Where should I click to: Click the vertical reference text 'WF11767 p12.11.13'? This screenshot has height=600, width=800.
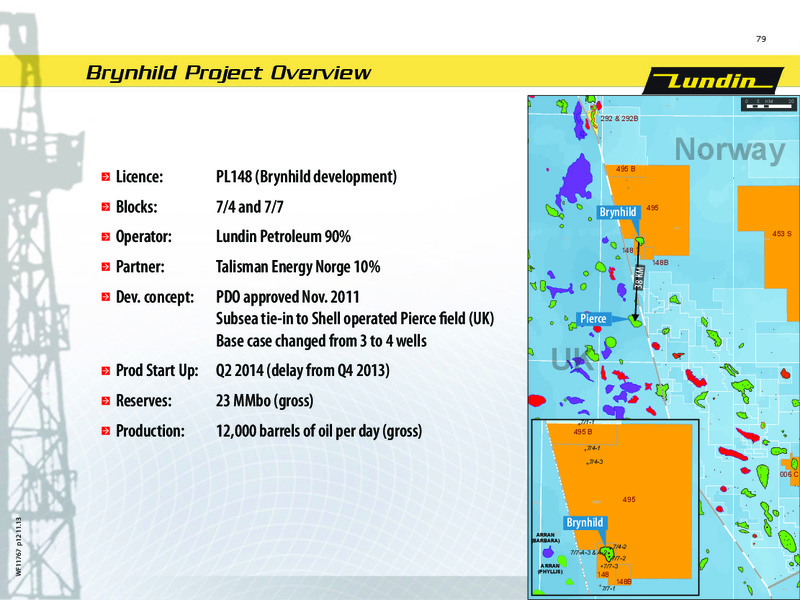pyautogui.click(x=19, y=546)
